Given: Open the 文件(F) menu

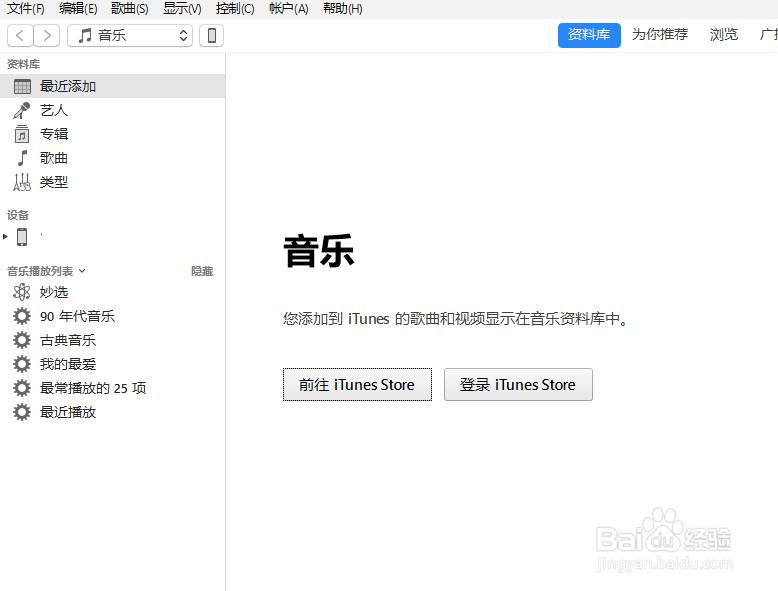Looking at the screenshot, I should click(x=25, y=8).
